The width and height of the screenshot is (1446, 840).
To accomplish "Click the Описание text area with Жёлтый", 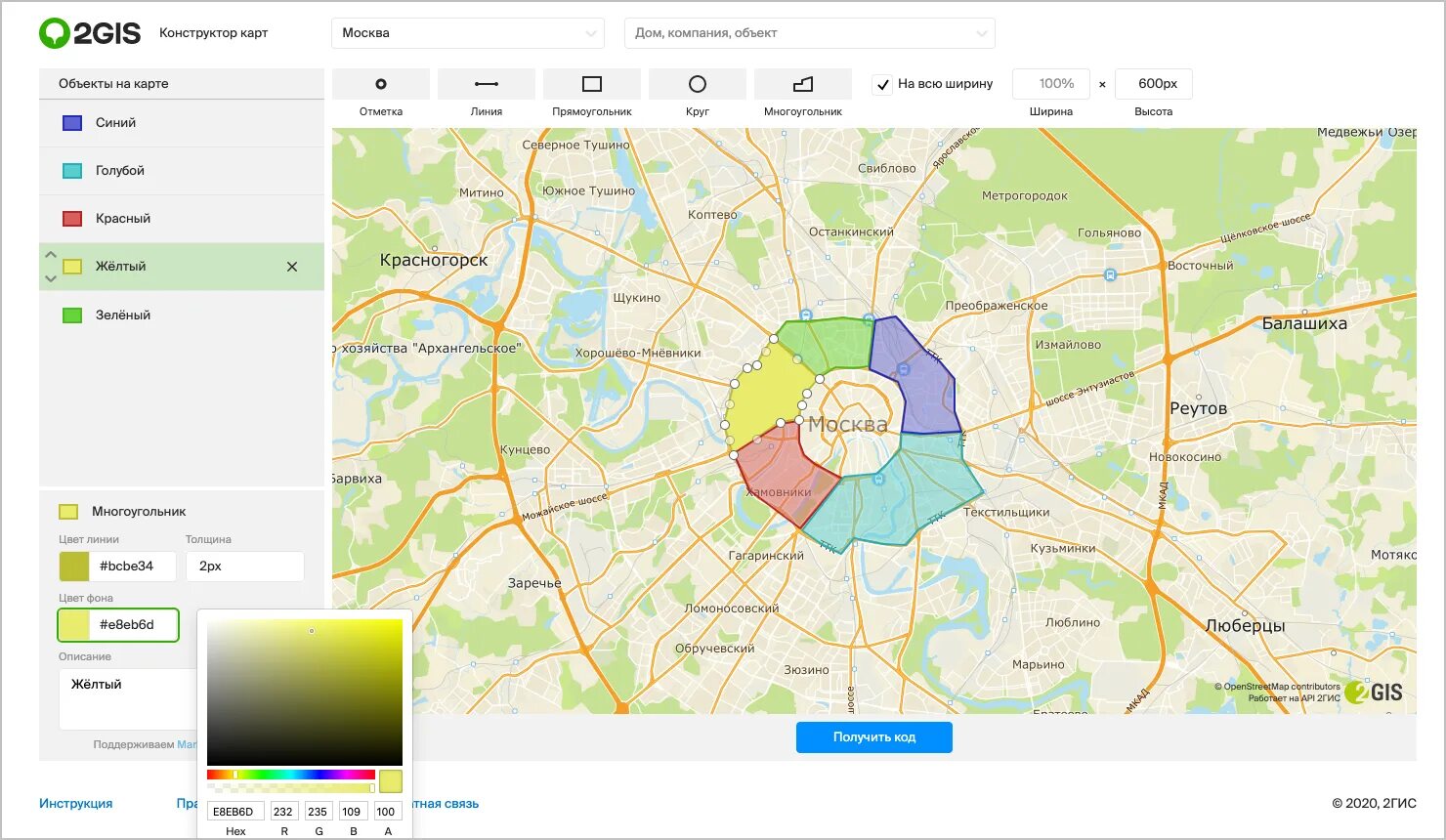I will click(128, 699).
